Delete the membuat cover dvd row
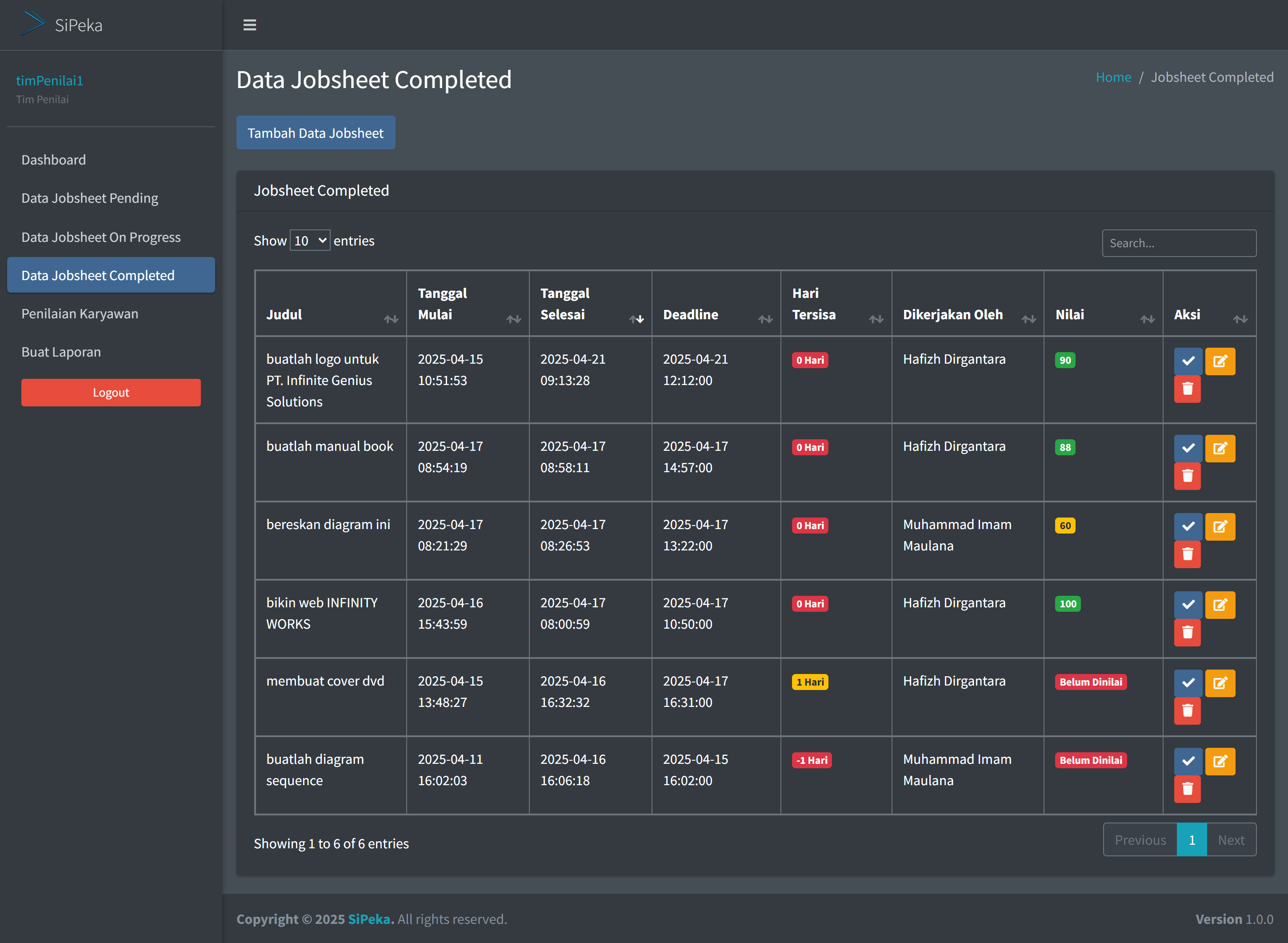Image resolution: width=1288 pixels, height=943 pixels. point(1187,710)
